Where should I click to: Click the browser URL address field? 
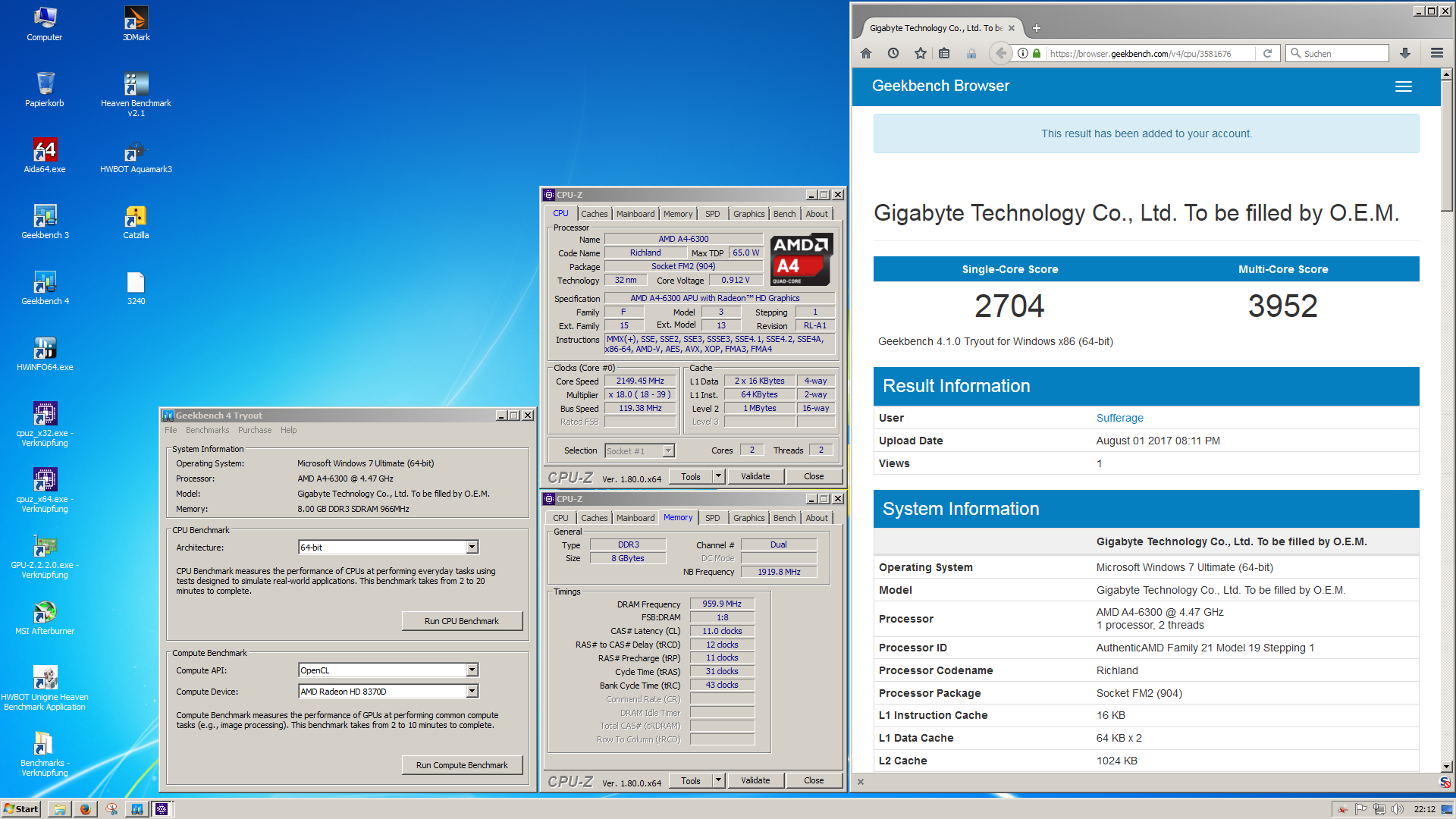[x=1151, y=53]
